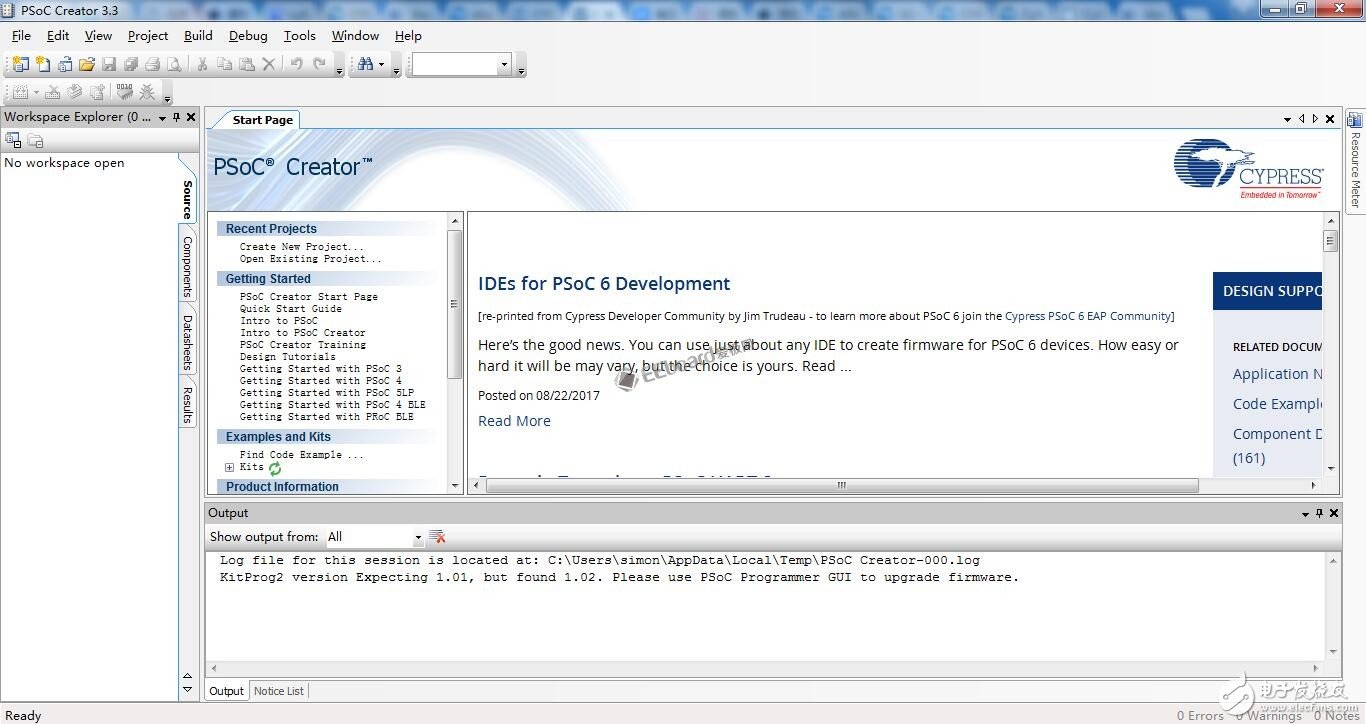1366x724 pixels.
Task: Toggle auto-hide pin on Output panel
Action: click(1319, 513)
